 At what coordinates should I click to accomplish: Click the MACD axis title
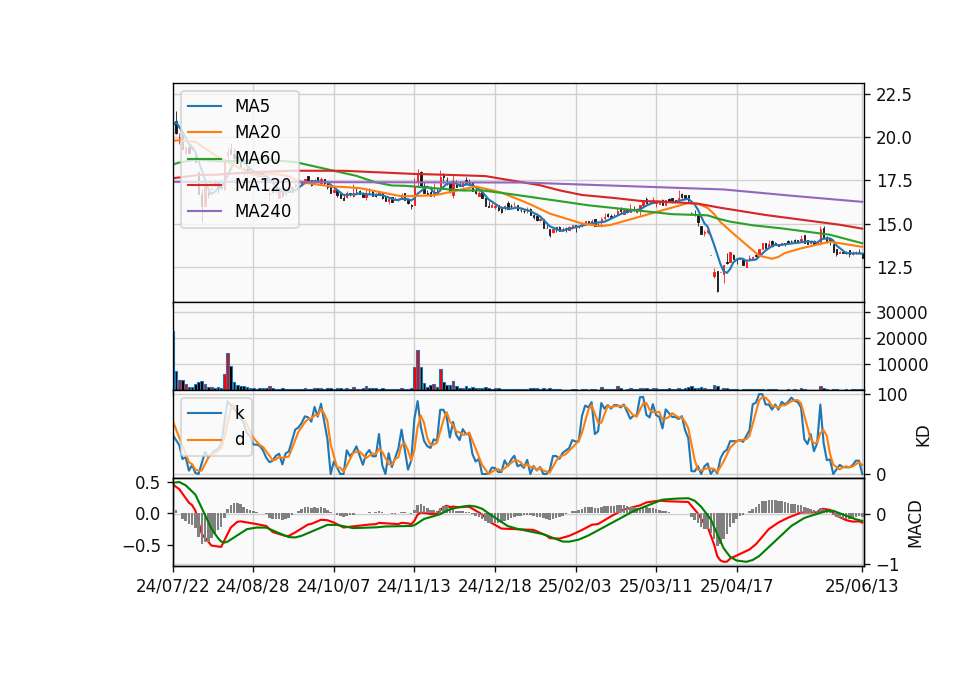click(915, 524)
